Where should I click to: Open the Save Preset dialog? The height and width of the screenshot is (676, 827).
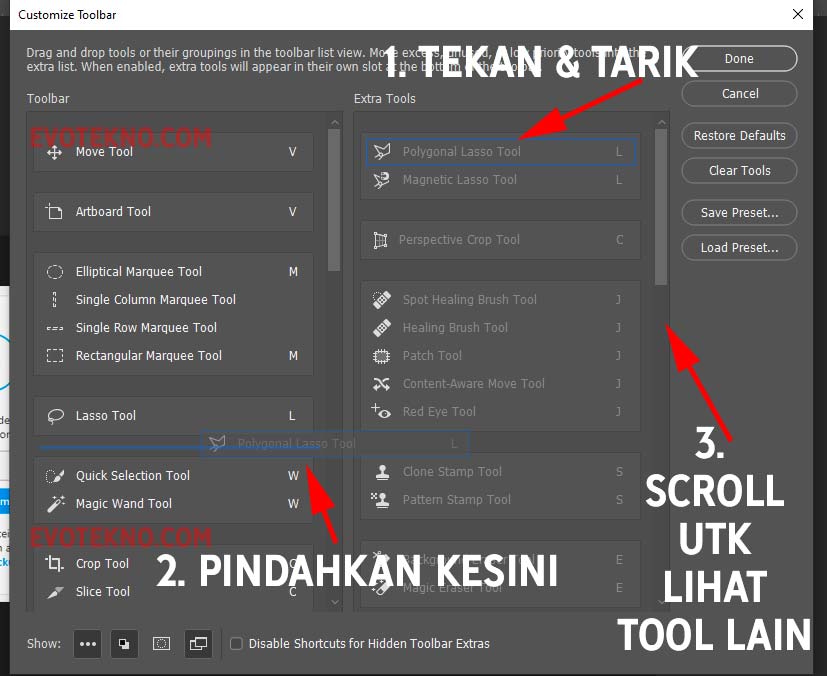739,213
